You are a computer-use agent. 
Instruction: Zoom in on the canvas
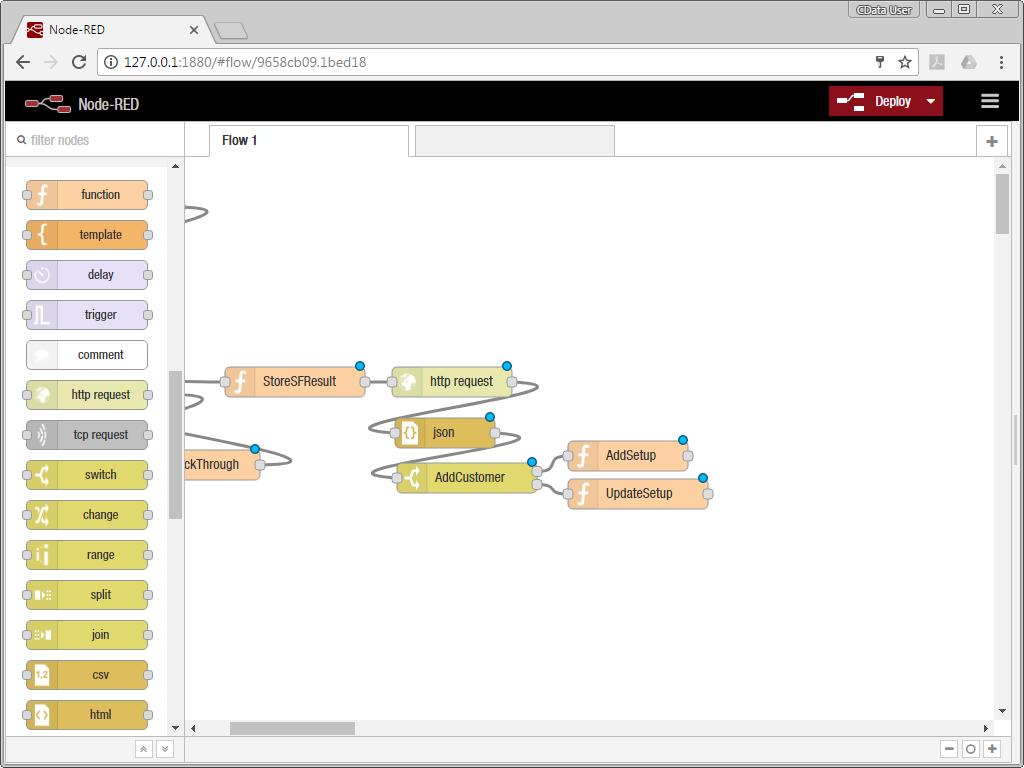pyautogui.click(x=992, y=749)
